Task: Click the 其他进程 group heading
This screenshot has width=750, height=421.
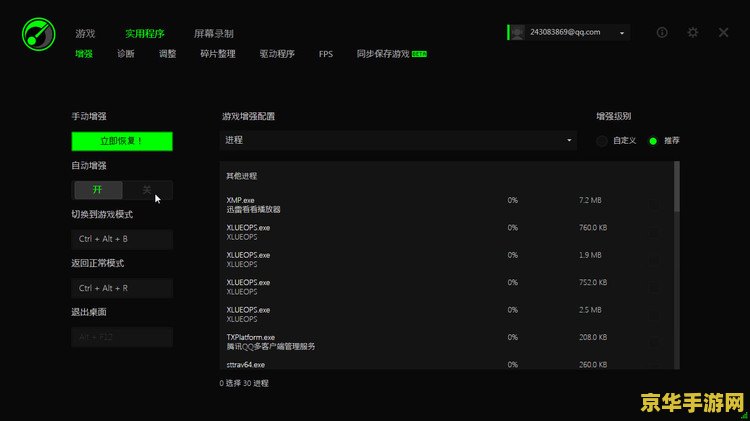Action: click(x=242, y=176)
